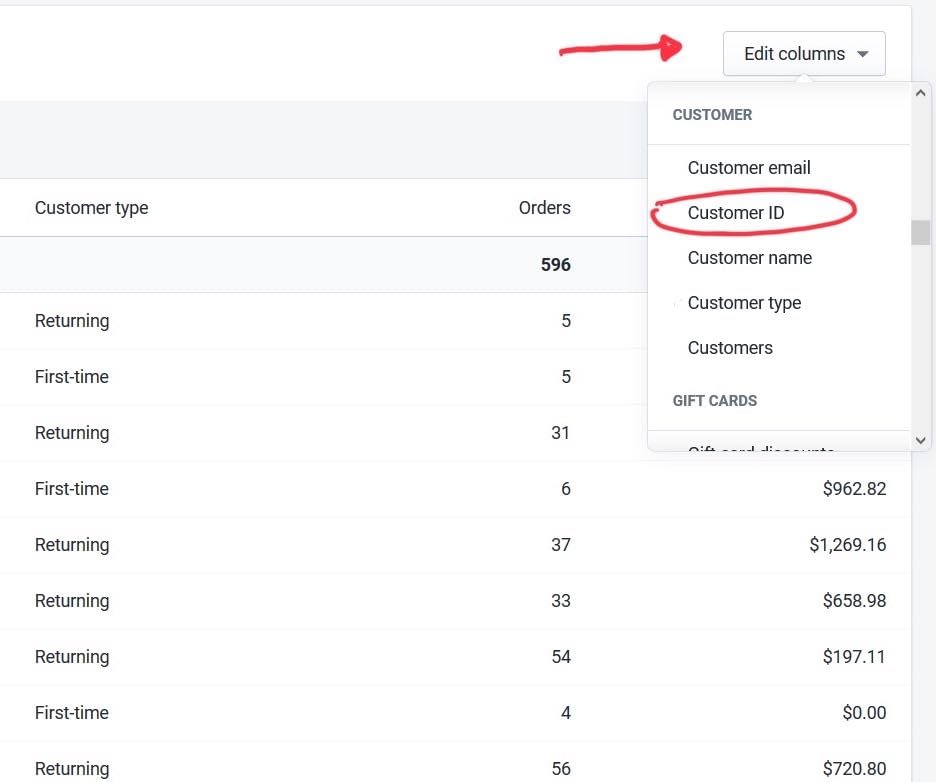Image resolution: width=936 pixels, height=782 pixels.
Task: Click the Edit columns chevron arrow
Action: point(862,53)
